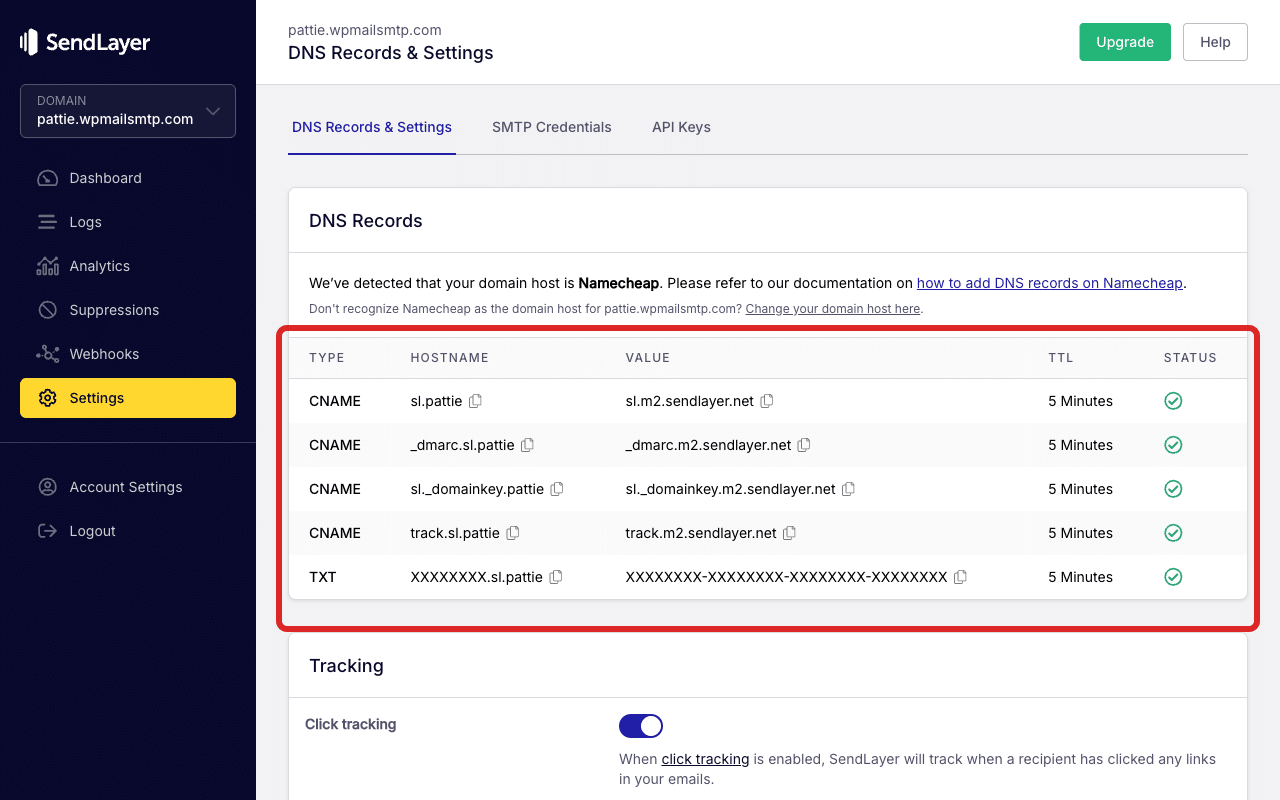Image resolution: width=1280 pixels, height=800 pixels.
Task: Click Change your domain host here link
Action: click(833, 309)
